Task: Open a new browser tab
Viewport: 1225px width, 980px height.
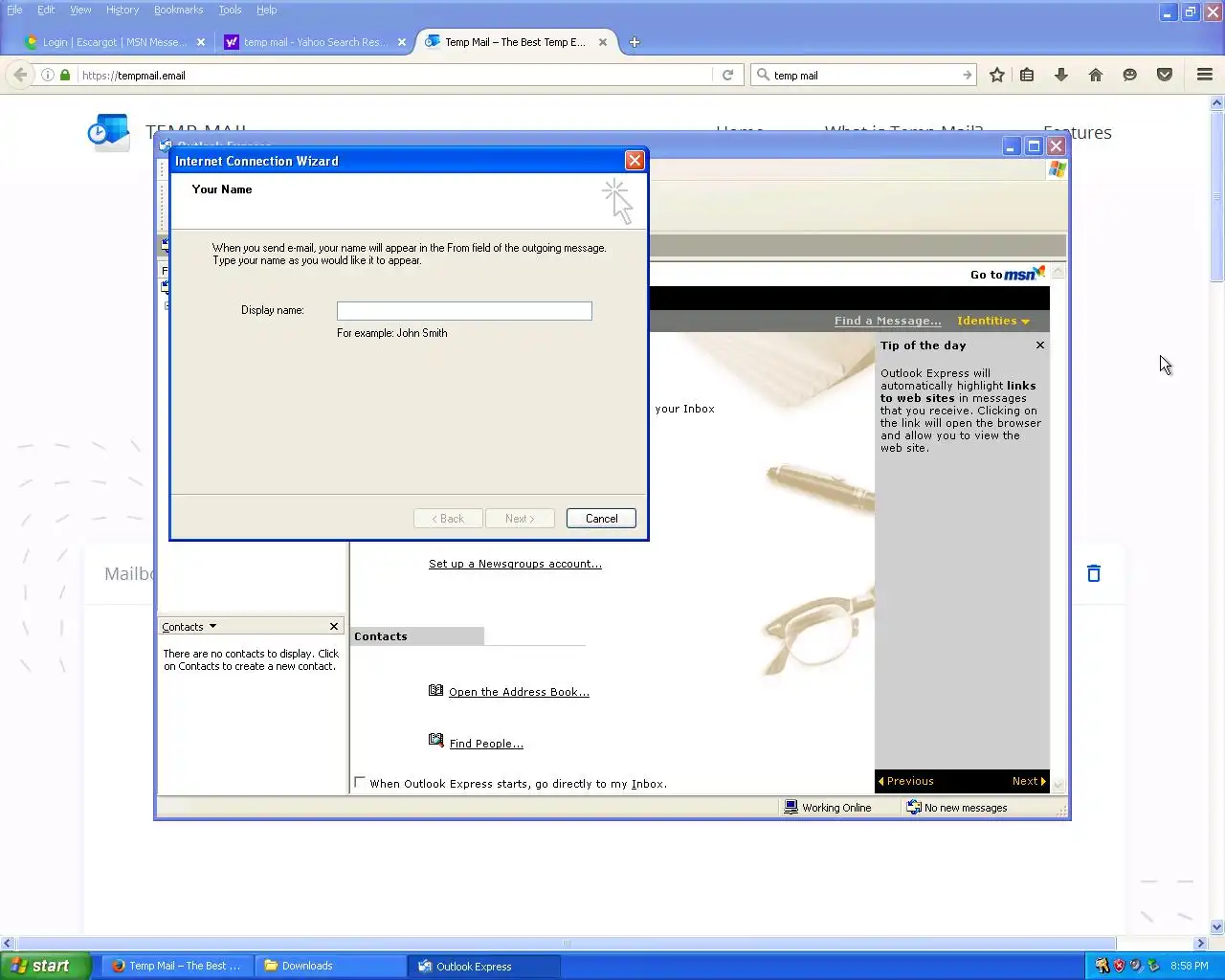Action: 635,42
